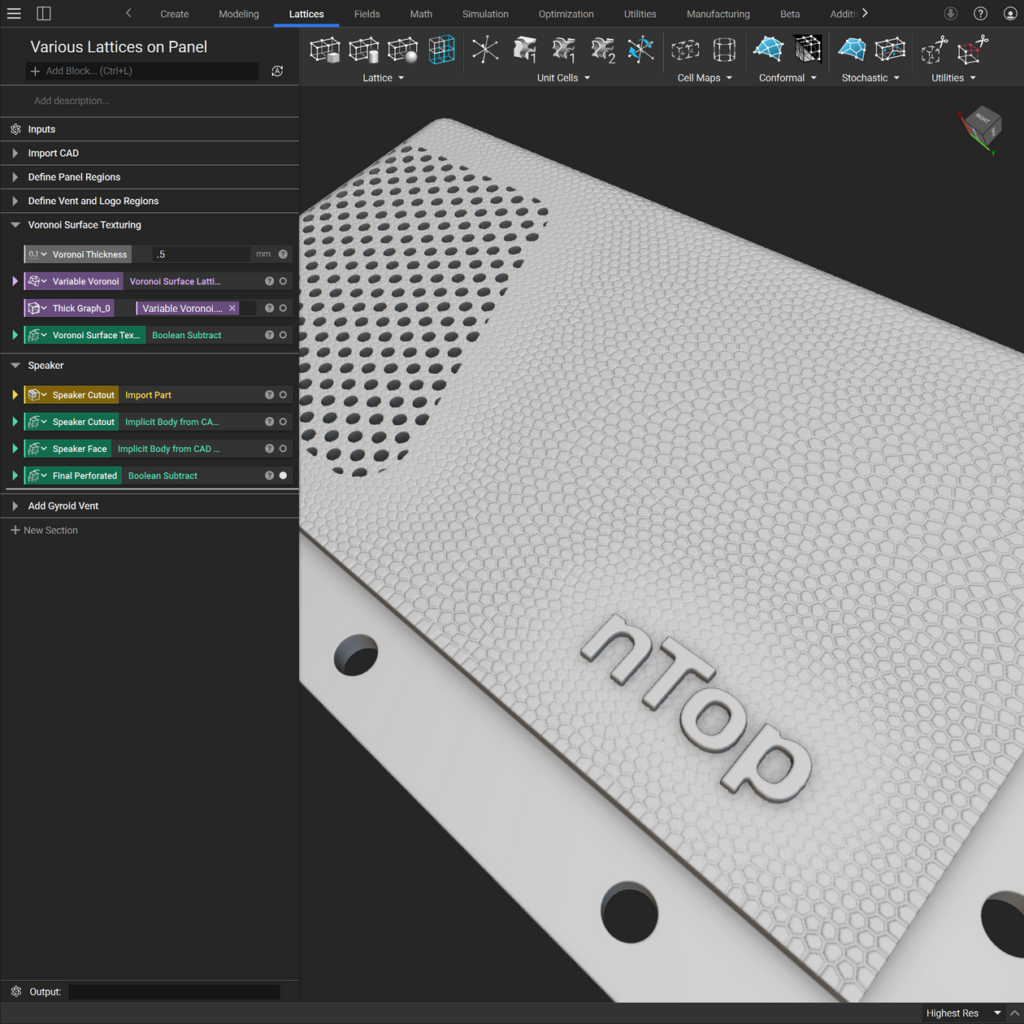The width and height of the screenshot is (1024, 1024).
Task: Open the downloads icon in the top bar
Action: (950, 14)
